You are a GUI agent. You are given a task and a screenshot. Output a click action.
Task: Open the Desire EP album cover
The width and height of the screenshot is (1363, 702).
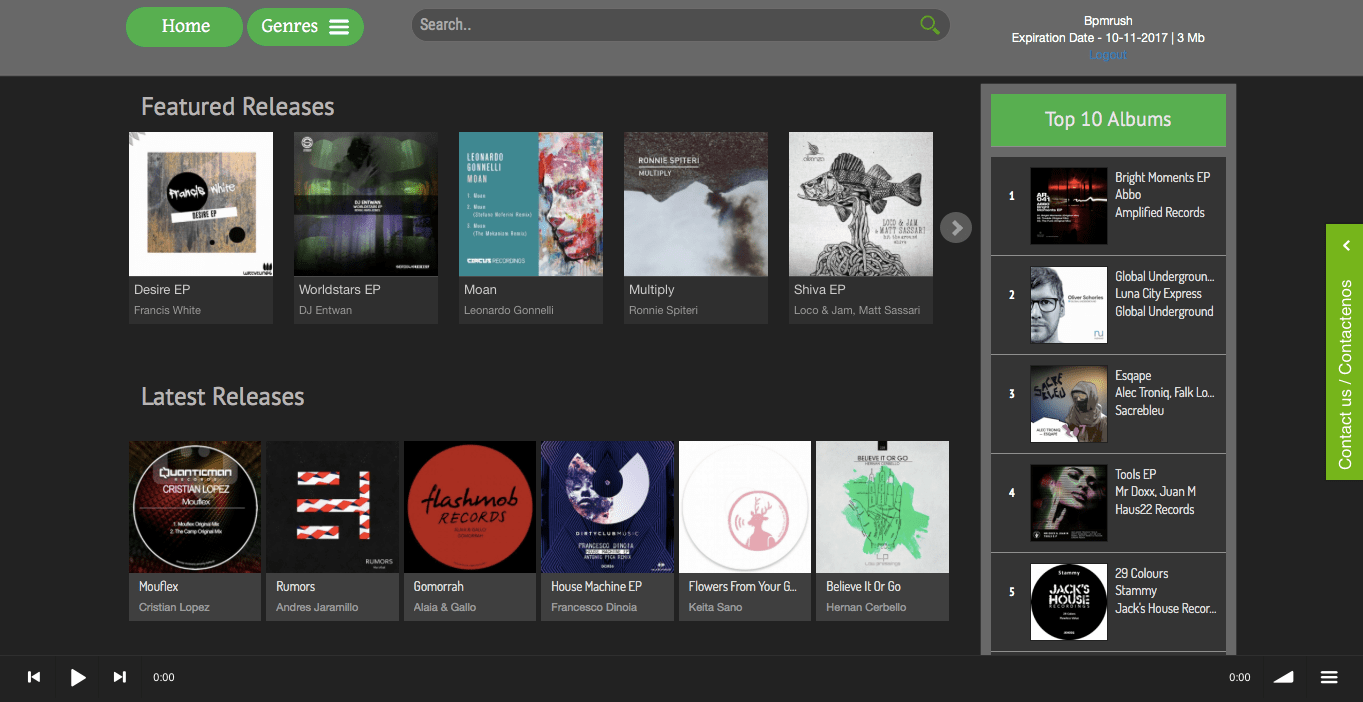201,204
